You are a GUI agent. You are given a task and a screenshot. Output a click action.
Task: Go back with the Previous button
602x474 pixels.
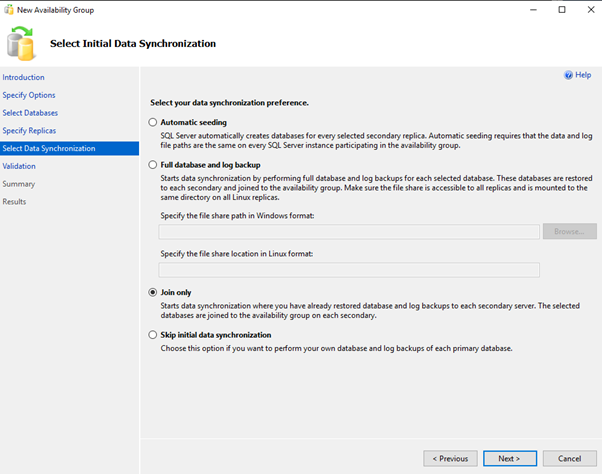450,458
